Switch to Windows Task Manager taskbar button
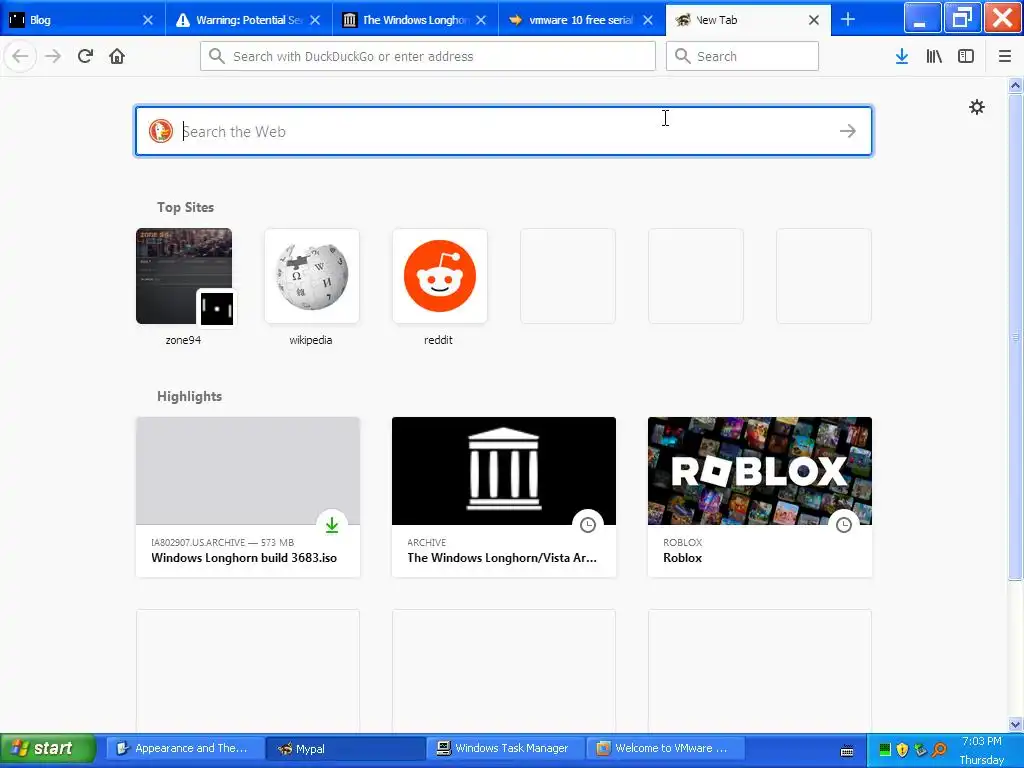1024x768 pixels. pyautogui.click(x=505, y=748)
